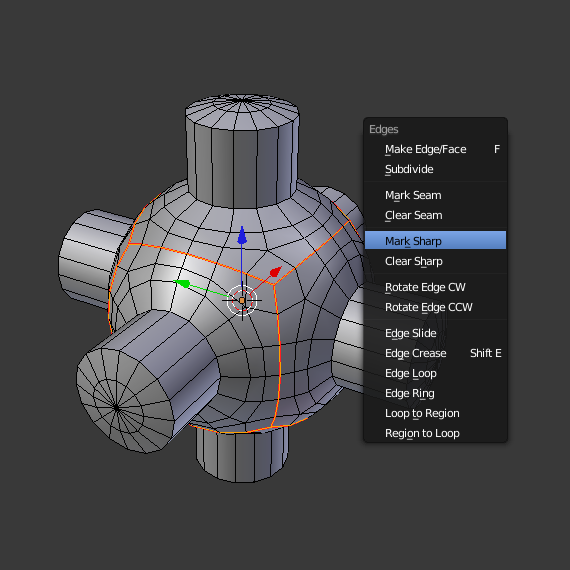570x570 pixels.
Task: Select Make Edge/Face menu entry
Action: 435,149
